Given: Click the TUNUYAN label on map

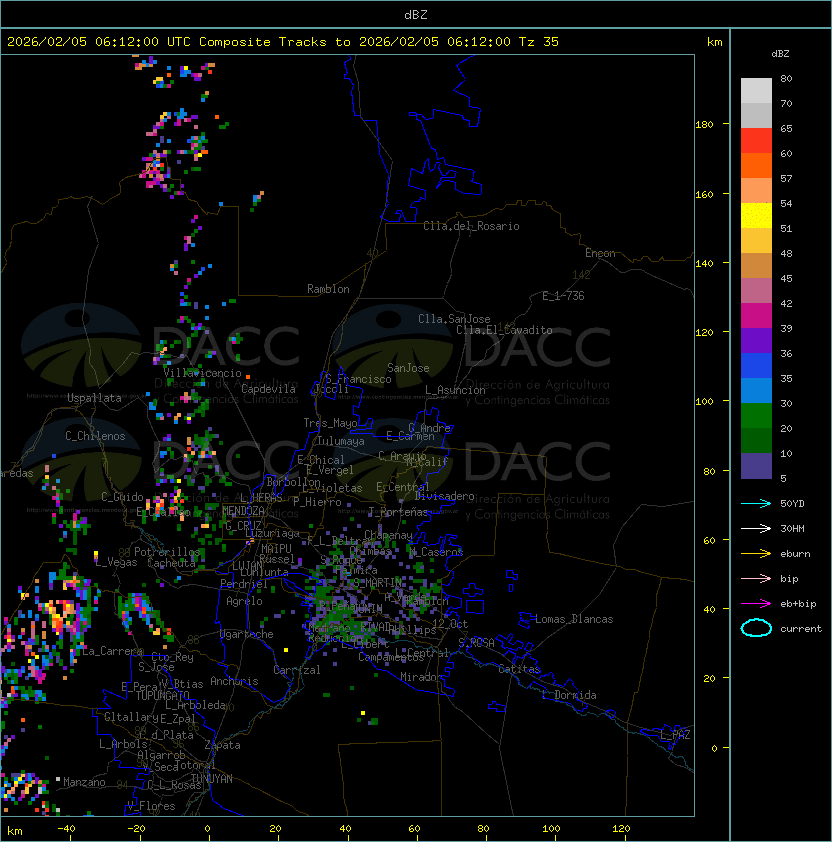Looking at the screenshot, I should pos(212,779).
